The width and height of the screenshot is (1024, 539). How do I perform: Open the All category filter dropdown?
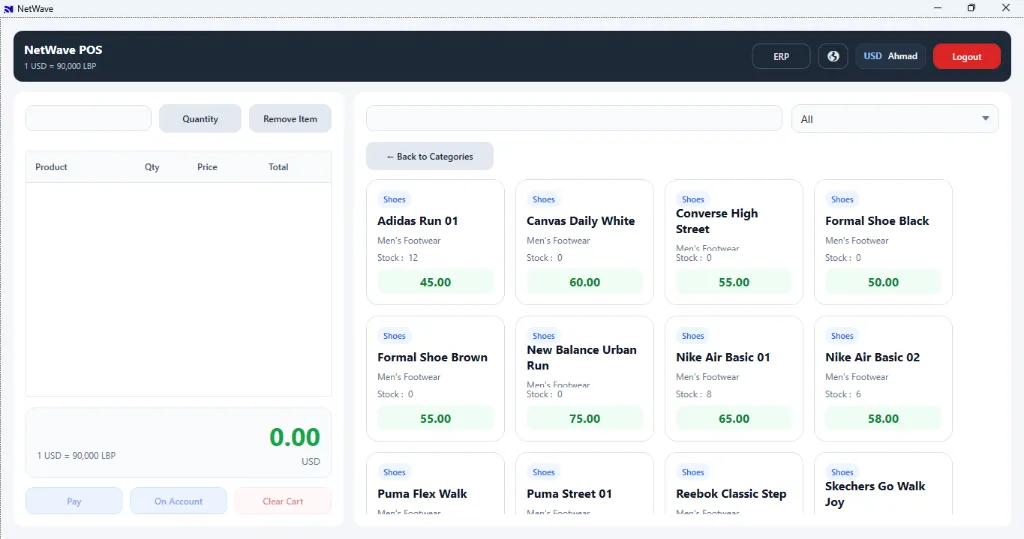(895, 119)
